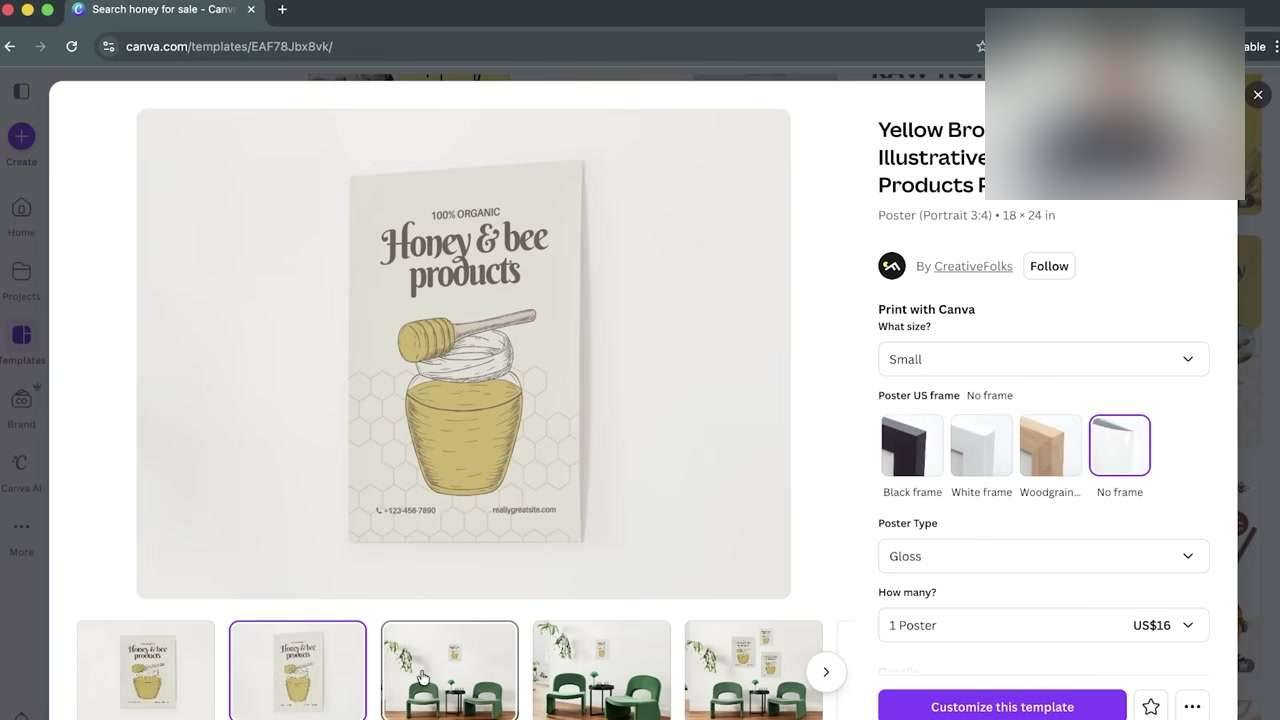
Task: Toggle the sidebar panel icon
Action: click(x=21, y=91)
